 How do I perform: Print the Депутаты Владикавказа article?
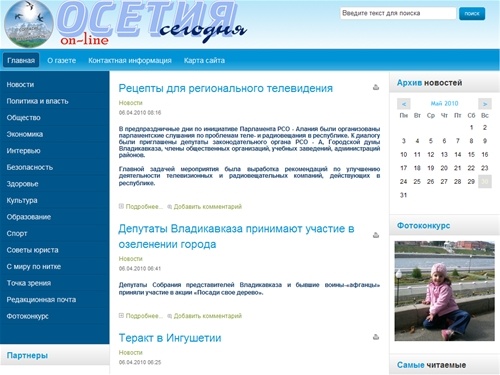click(376, 235)
